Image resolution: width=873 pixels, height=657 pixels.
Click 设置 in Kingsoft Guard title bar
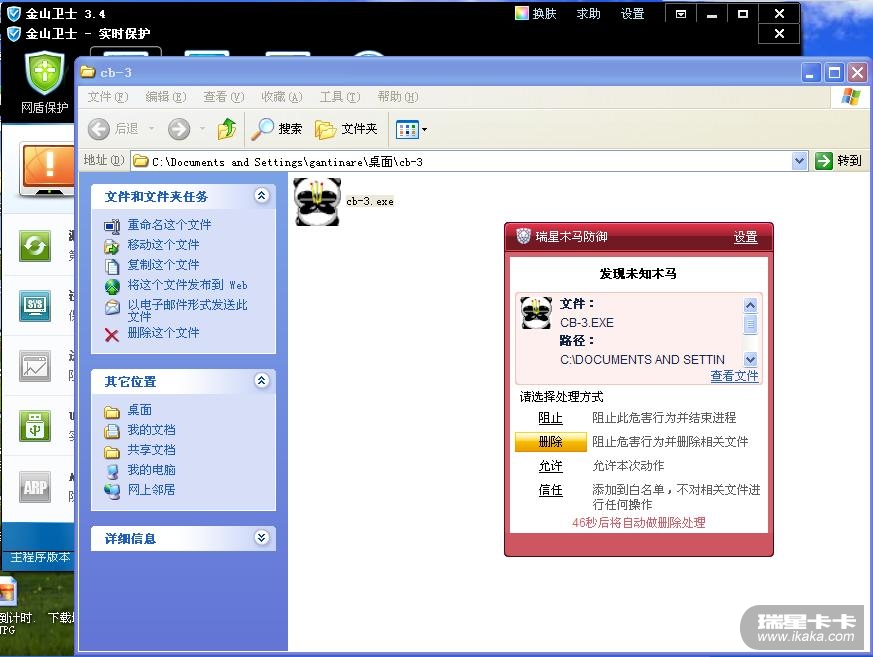click(x=632, y=13)
